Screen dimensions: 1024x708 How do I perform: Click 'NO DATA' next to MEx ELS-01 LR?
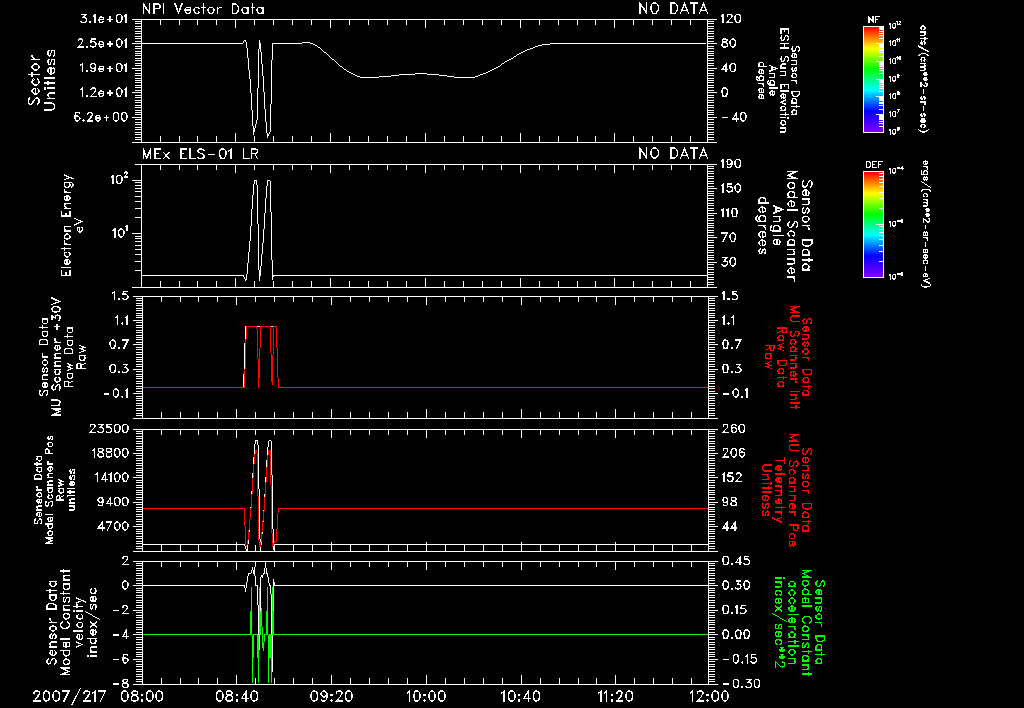[x=673, y=154]
